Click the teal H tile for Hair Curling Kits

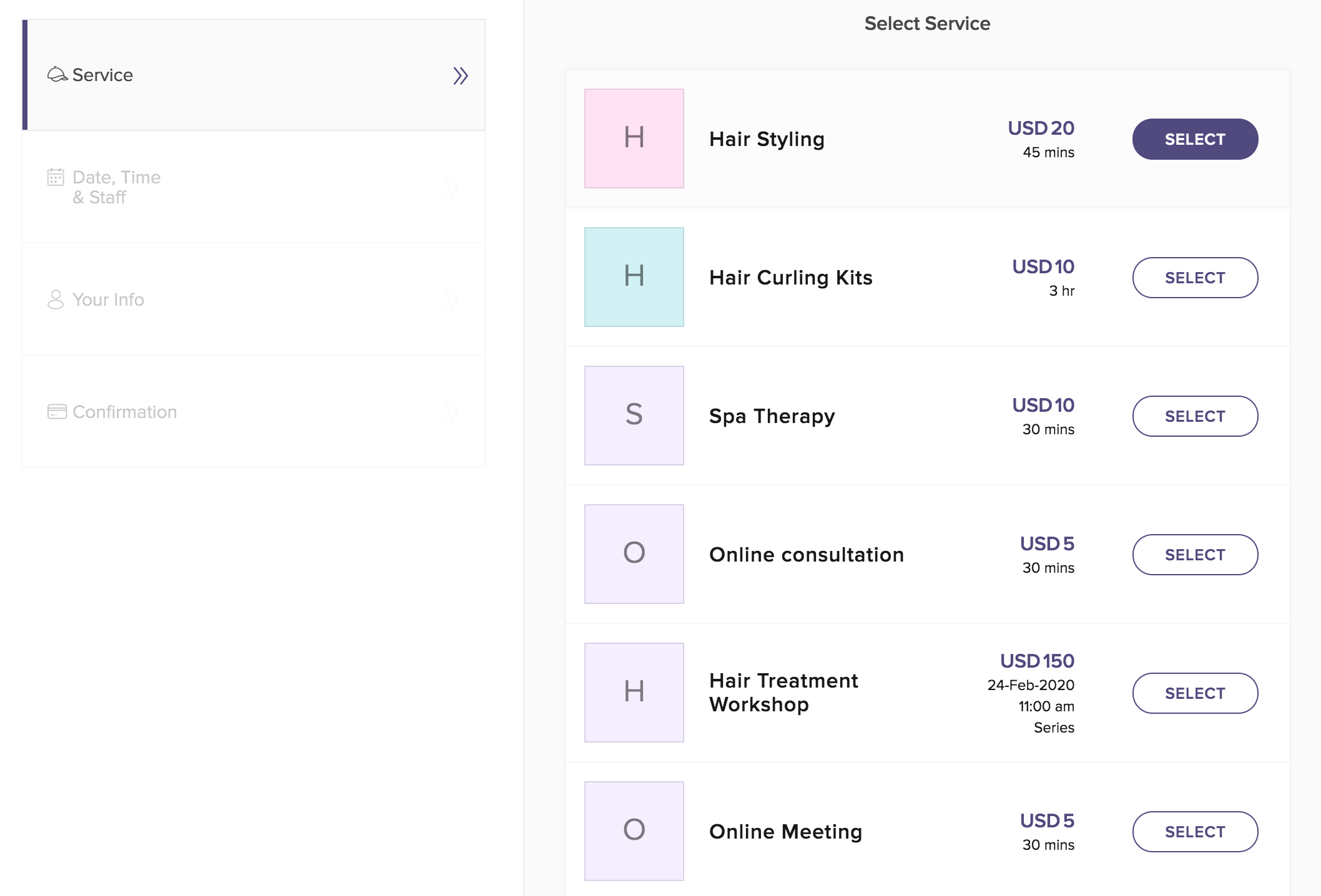tap(634, 277)
